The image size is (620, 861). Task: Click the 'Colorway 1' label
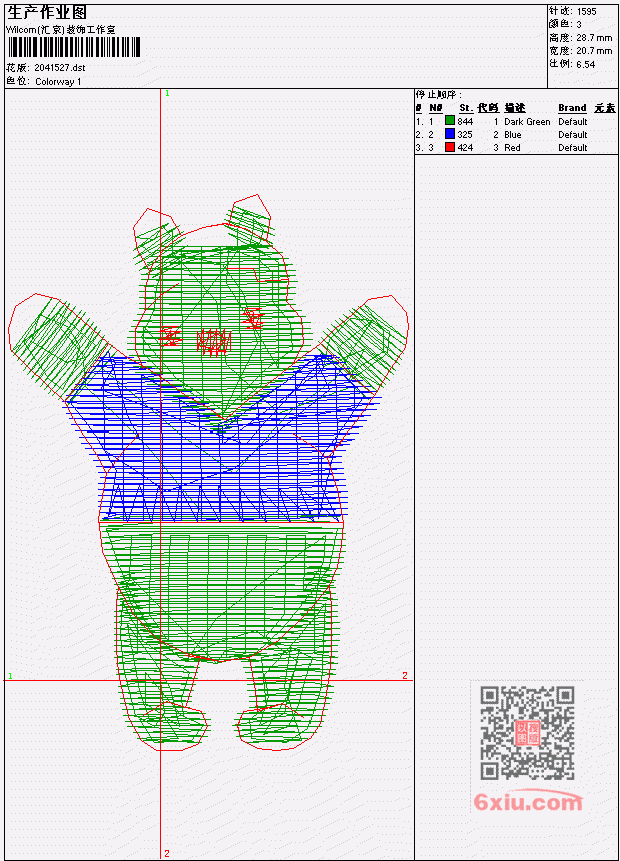[x=58, y=82]
